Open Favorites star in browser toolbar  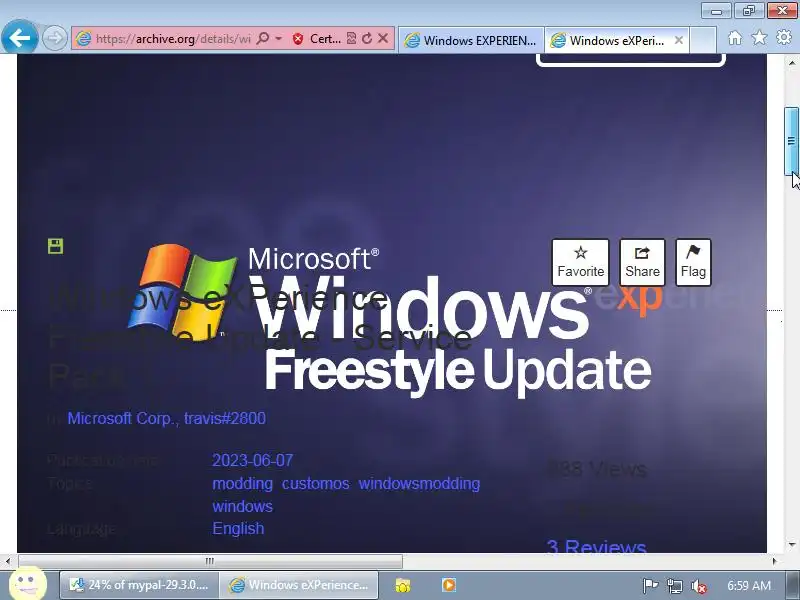(759, 37)
